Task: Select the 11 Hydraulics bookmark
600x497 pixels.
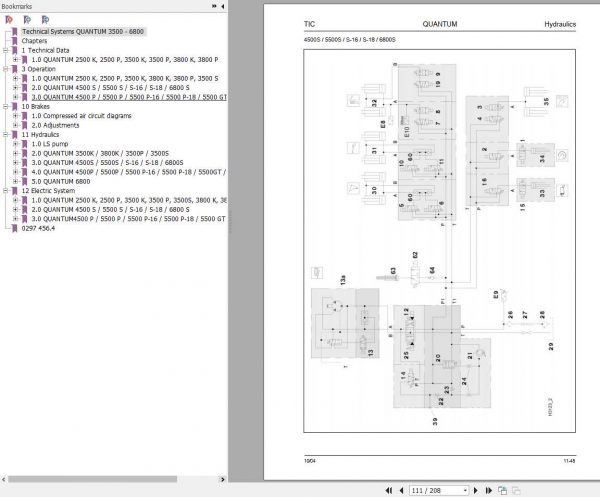Action: (x=40, y=134)
